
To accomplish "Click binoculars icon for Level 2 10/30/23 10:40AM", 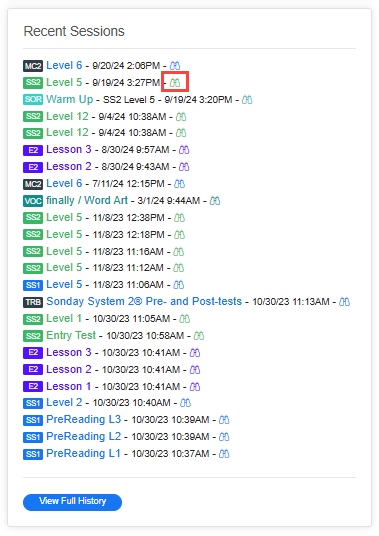I will 186,403.
